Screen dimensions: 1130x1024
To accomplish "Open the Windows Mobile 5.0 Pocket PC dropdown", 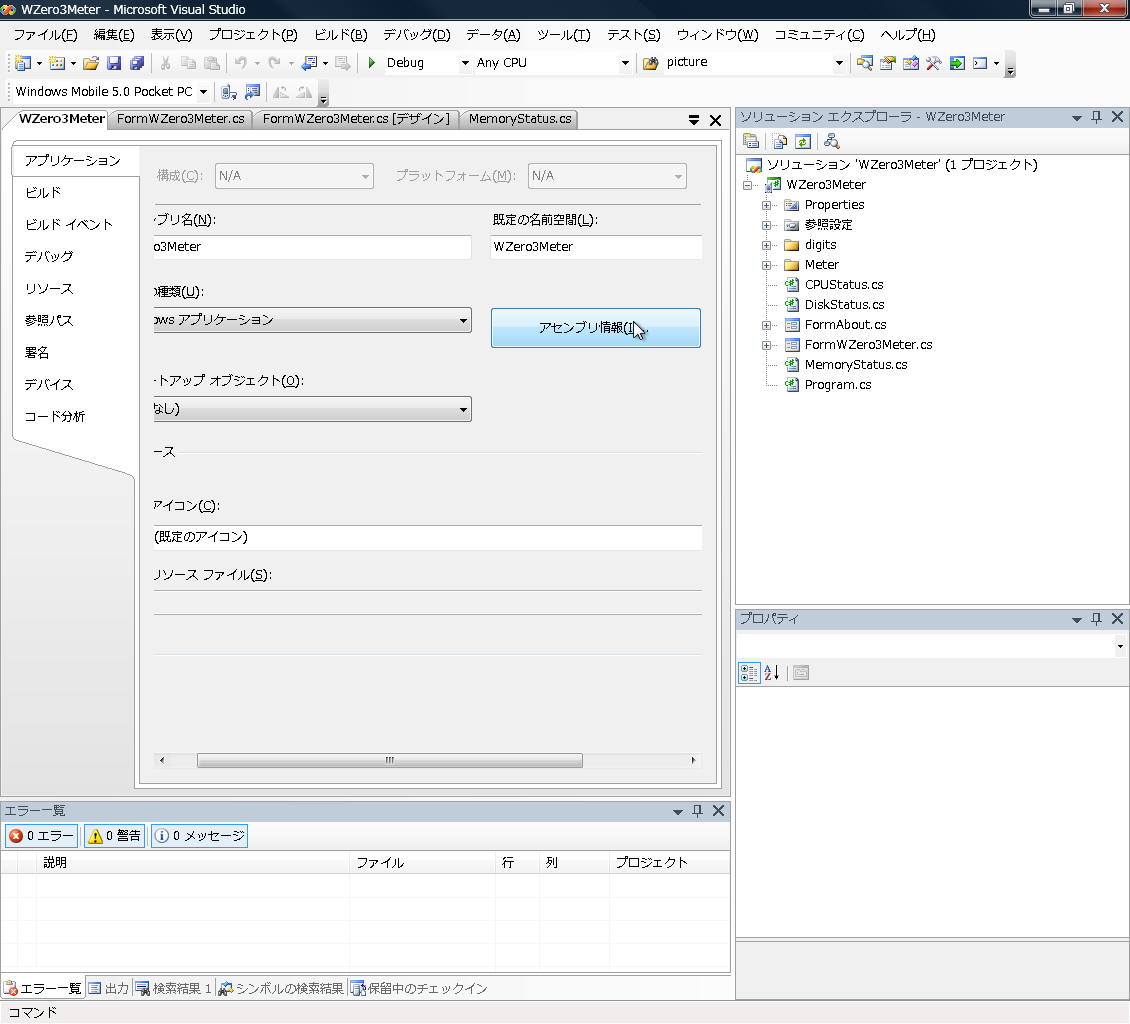I will [203, 92].
